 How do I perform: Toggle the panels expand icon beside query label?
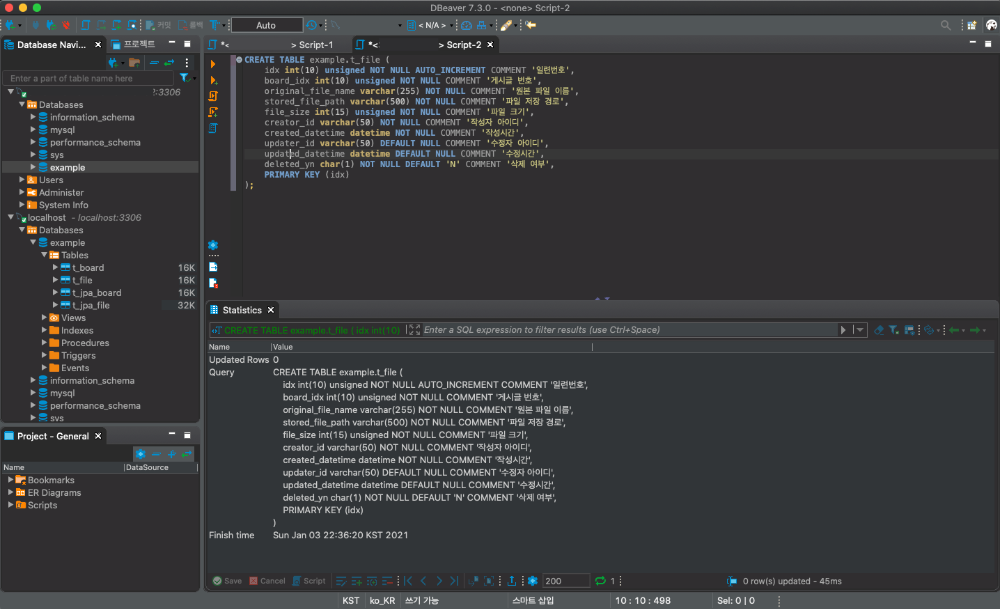click(414, 330)
